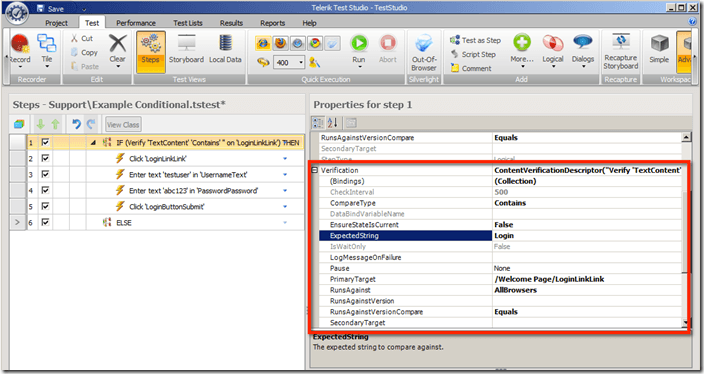Collapse the Verification property group
The height and width of the screenshot is (374, 704).
click(x=315, y=170)
